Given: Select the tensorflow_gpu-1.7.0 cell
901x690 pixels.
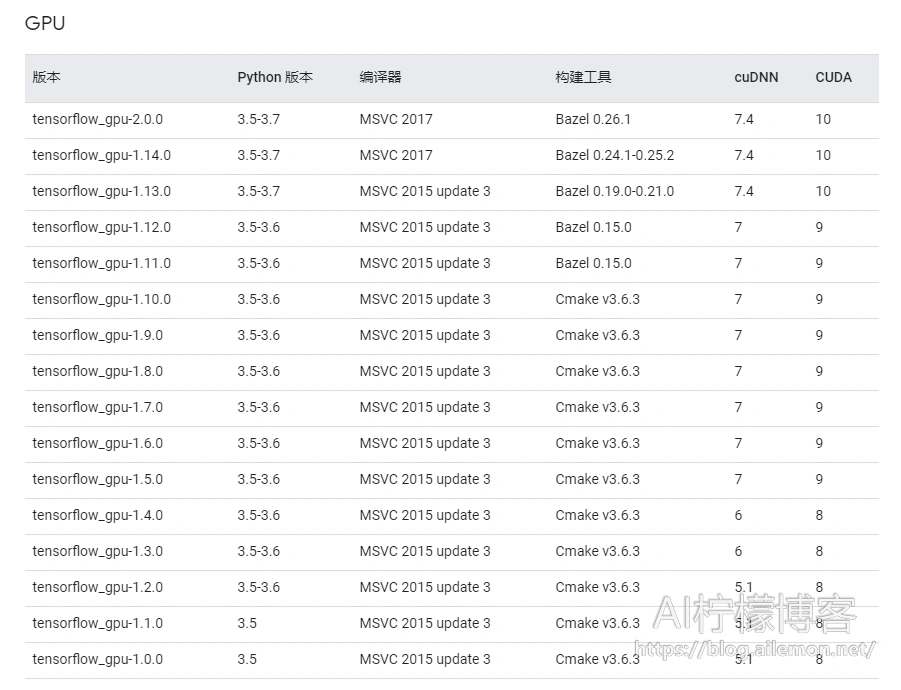Looking at the screenshot, I should coord(98,407).
